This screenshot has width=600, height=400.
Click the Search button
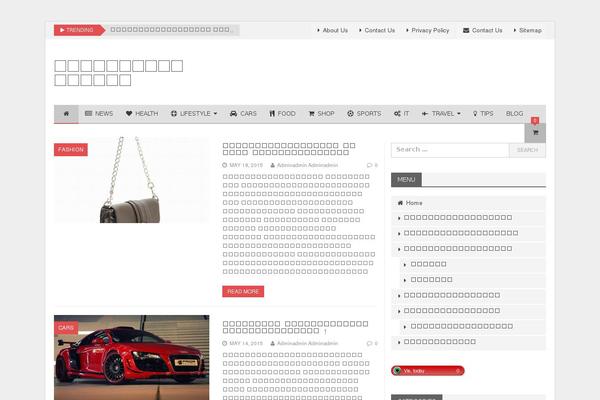point(527,150)
